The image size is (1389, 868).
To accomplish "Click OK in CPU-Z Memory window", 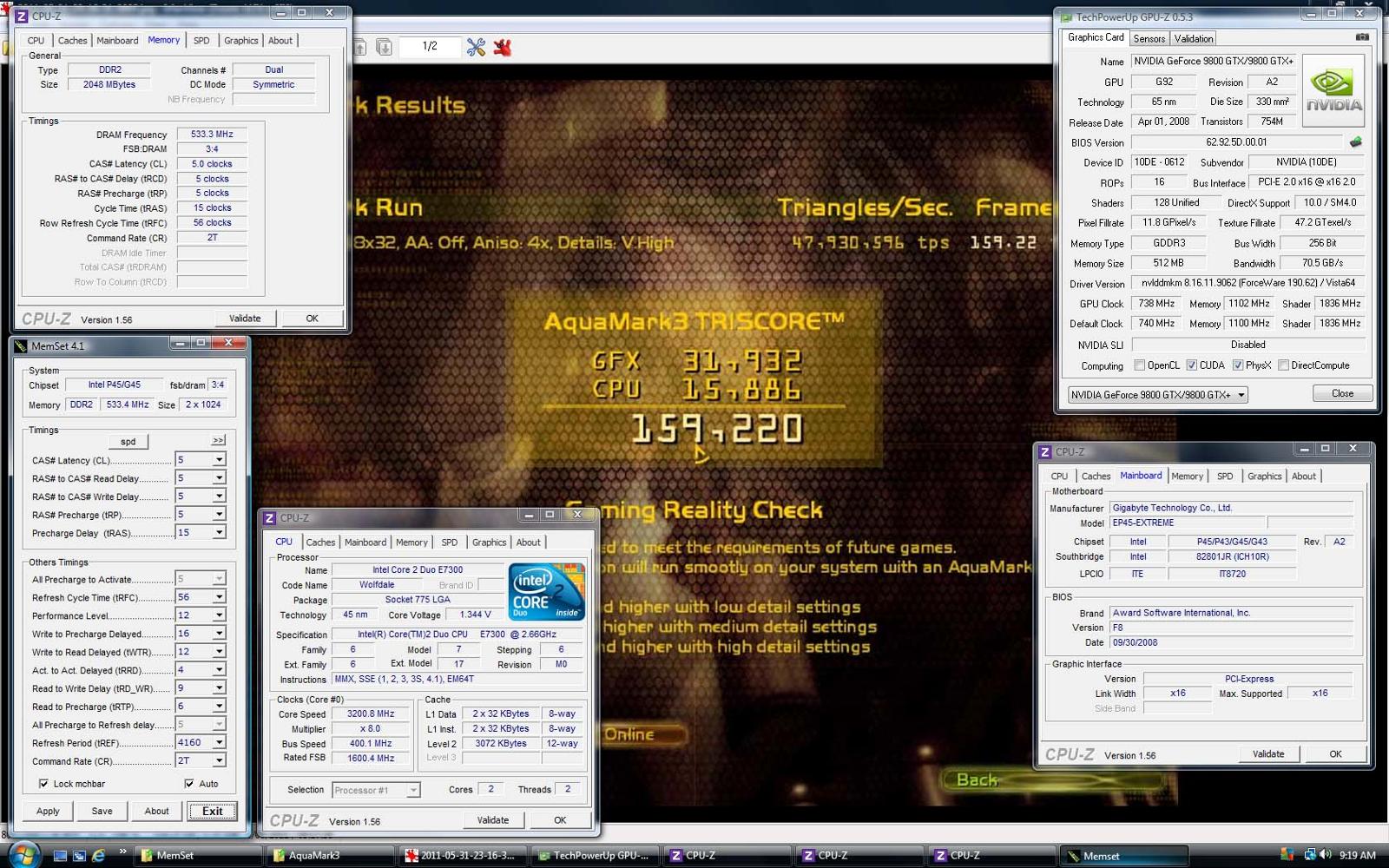I will [312, 319].
